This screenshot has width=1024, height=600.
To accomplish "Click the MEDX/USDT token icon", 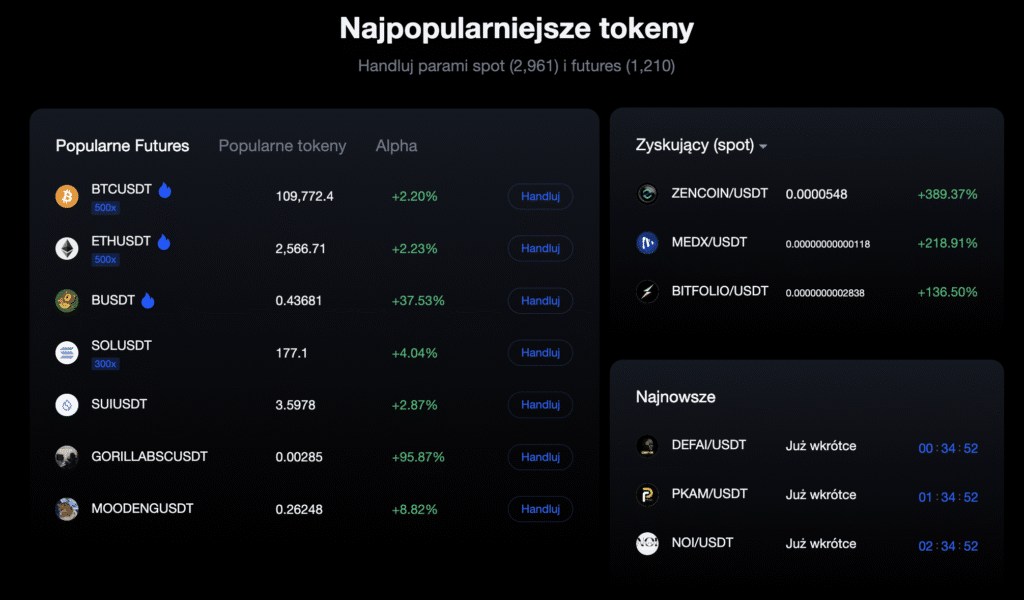I will click(x=648, y=243).
